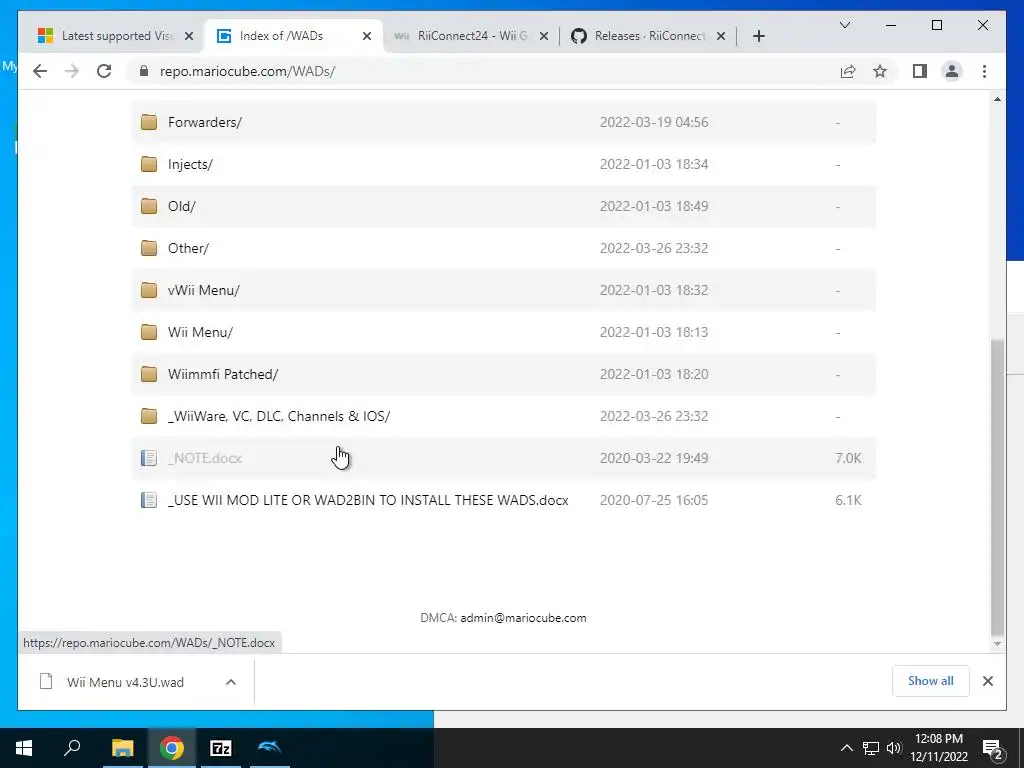Open a new browser tab
The width and height of the screenshot is (1024, 768).
pyautogui.click(x=758, y=36)
